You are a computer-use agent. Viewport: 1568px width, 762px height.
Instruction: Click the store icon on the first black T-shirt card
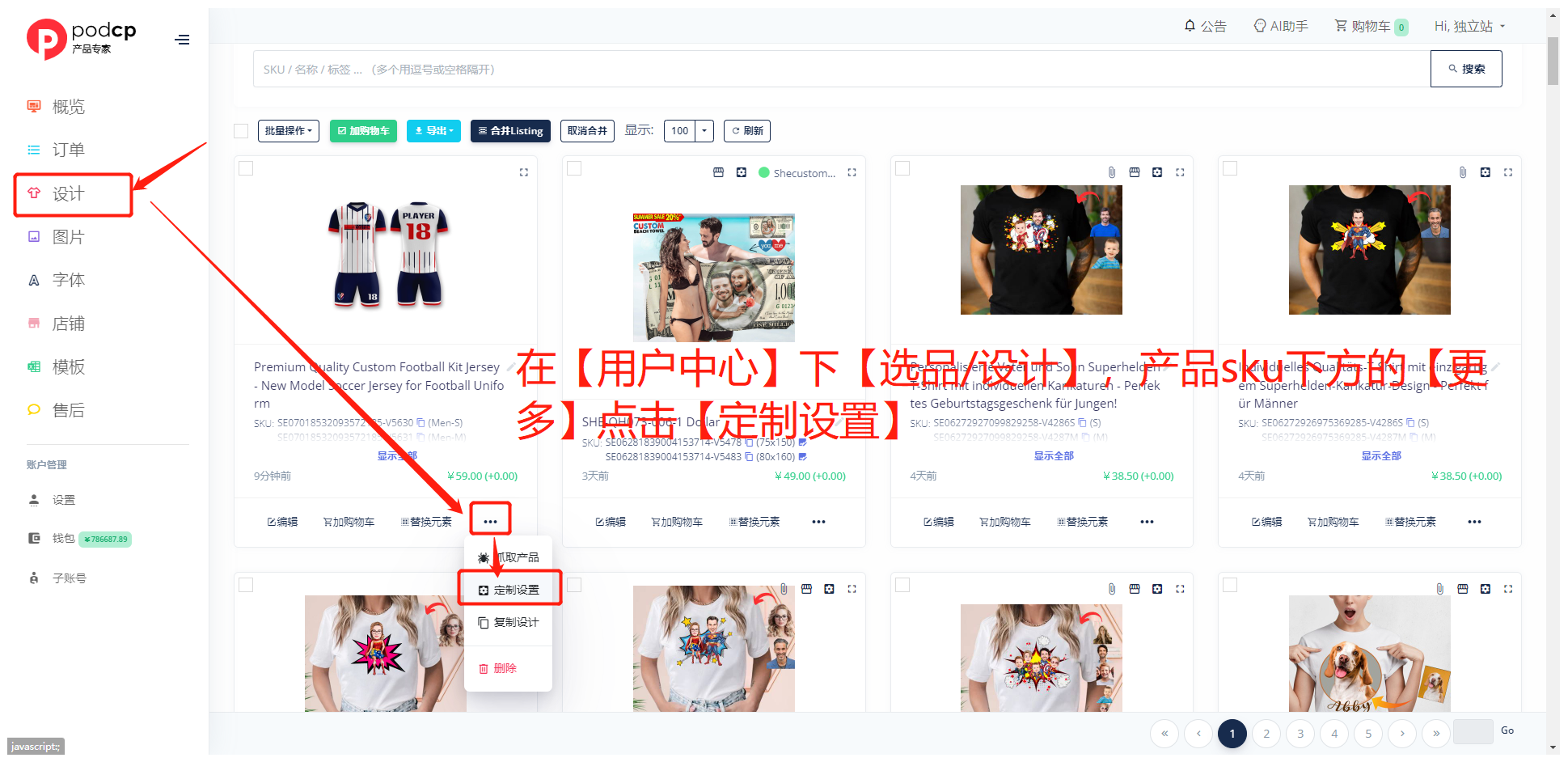(1135, 172)
